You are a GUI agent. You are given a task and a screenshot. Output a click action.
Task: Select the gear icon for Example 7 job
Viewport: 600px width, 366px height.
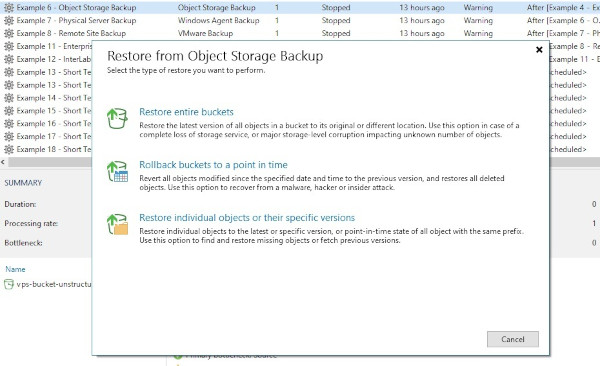9,20
